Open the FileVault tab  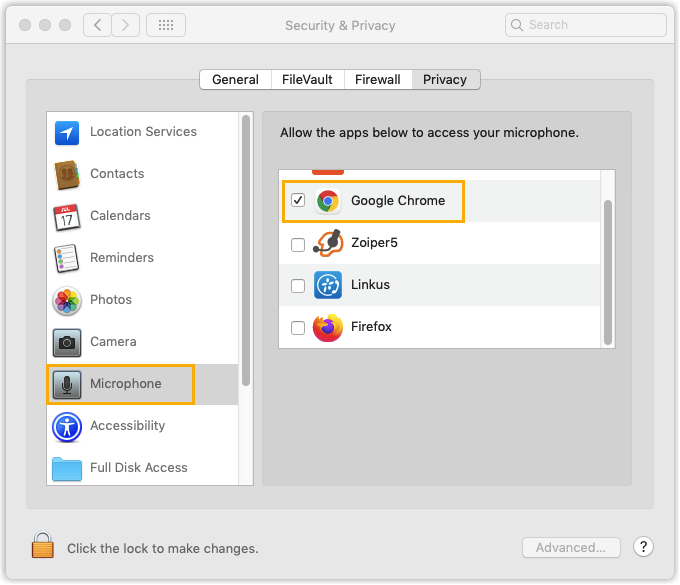tap(307, 80)
